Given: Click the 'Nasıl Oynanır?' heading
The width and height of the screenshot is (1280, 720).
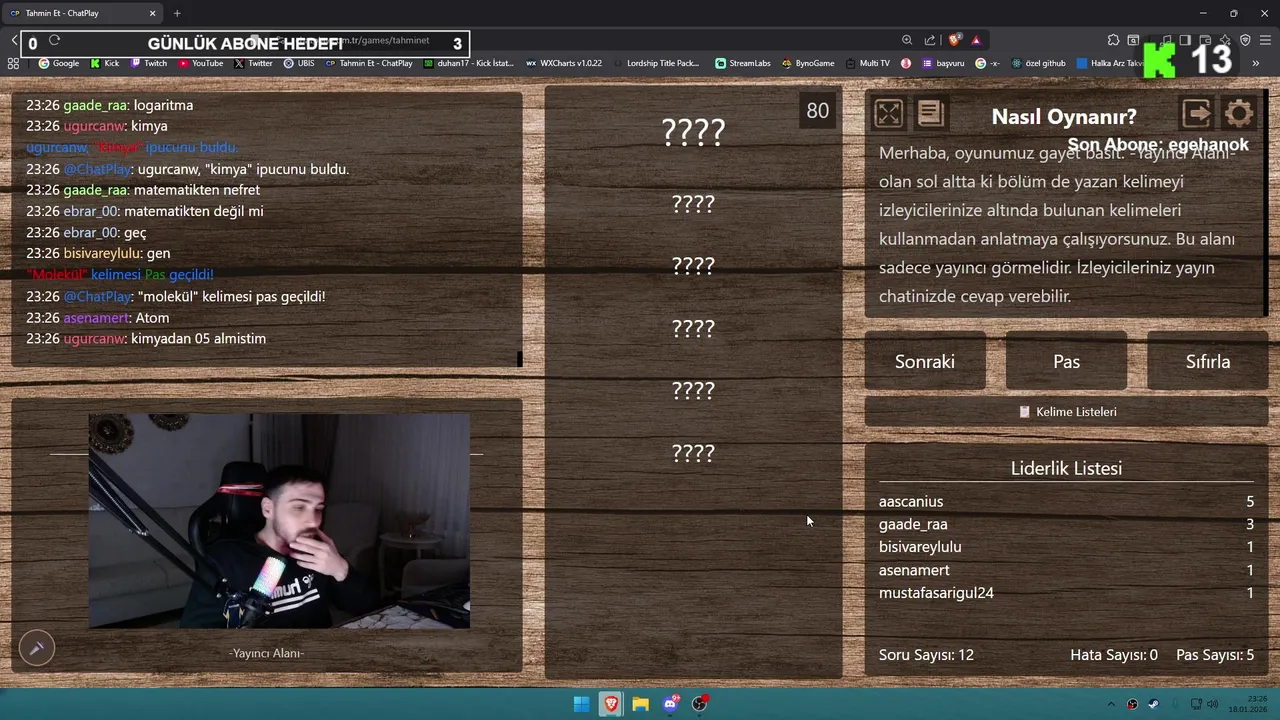Looking at the screenshot, I should point(1064,117).
